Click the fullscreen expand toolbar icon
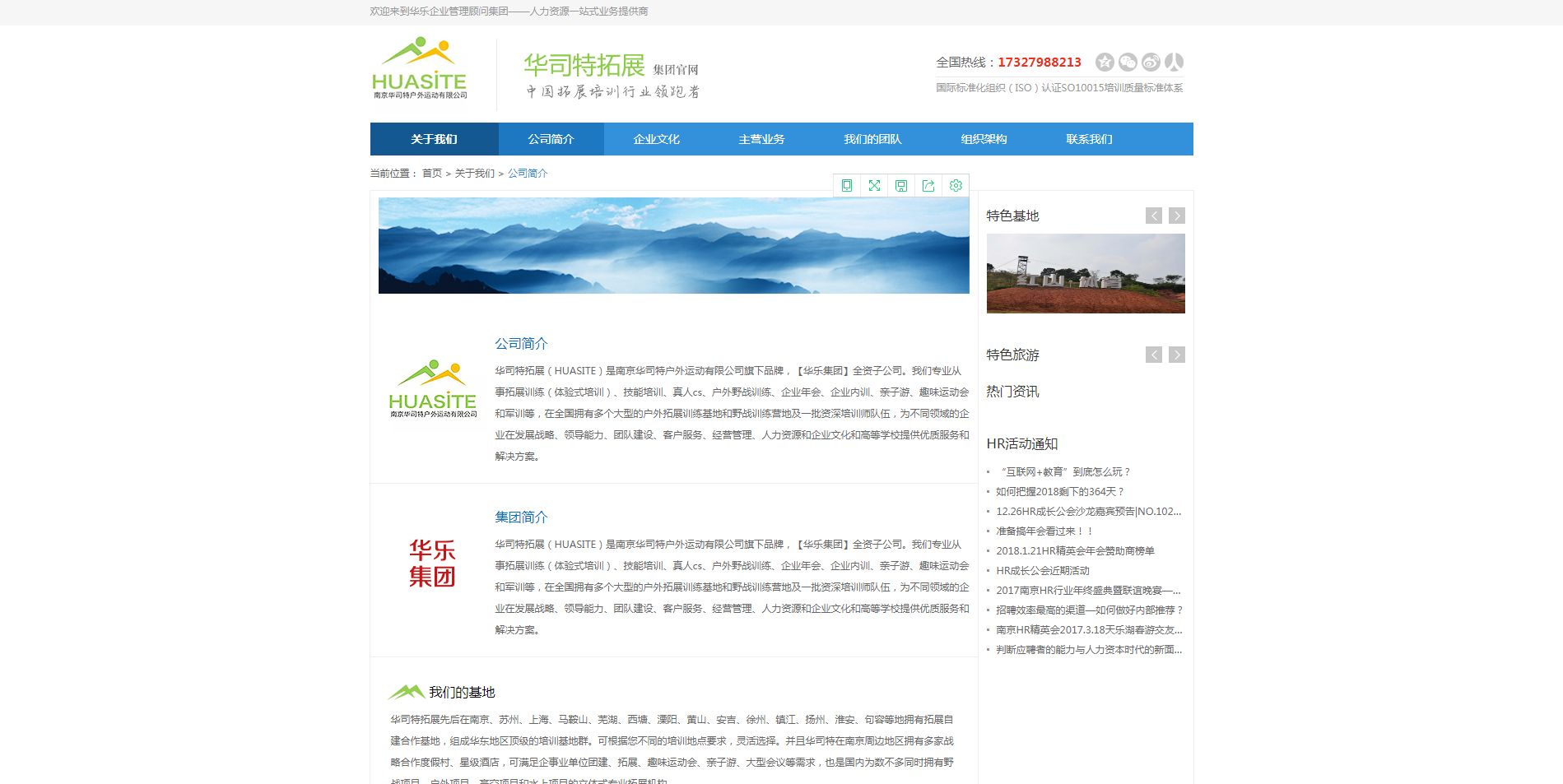 pos(874,186)
